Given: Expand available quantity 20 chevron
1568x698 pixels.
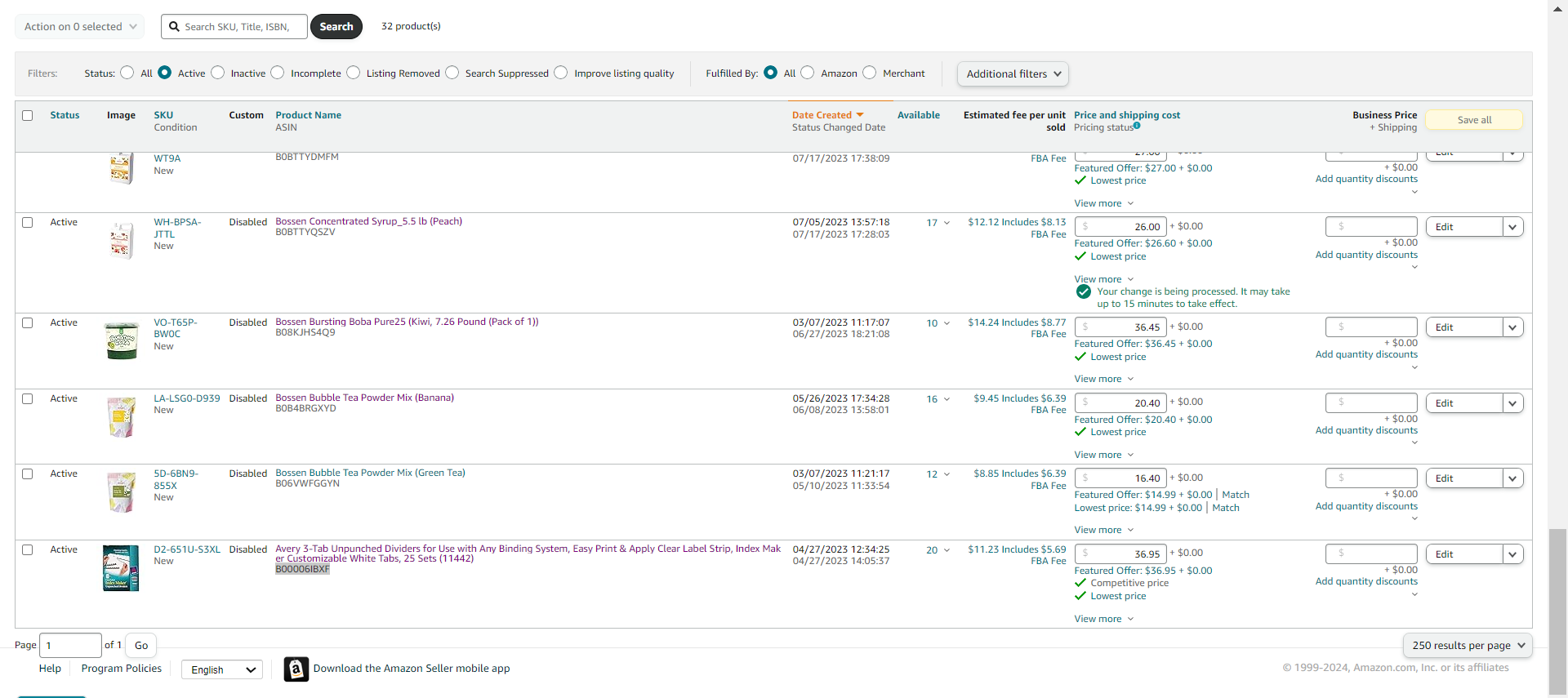Looking at the screenshot, I should 947,550.
